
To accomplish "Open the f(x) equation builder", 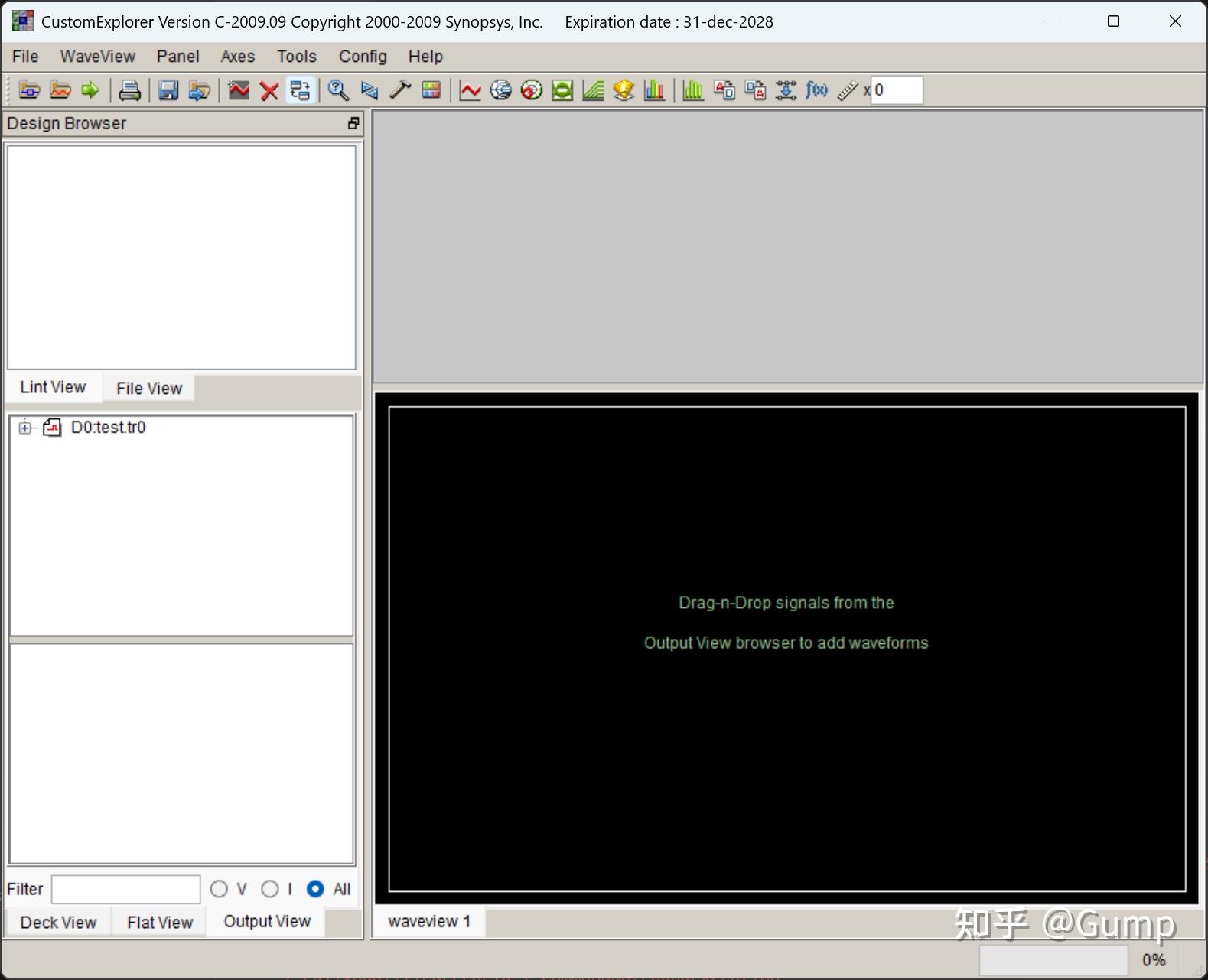I will (x=816, y=90).
